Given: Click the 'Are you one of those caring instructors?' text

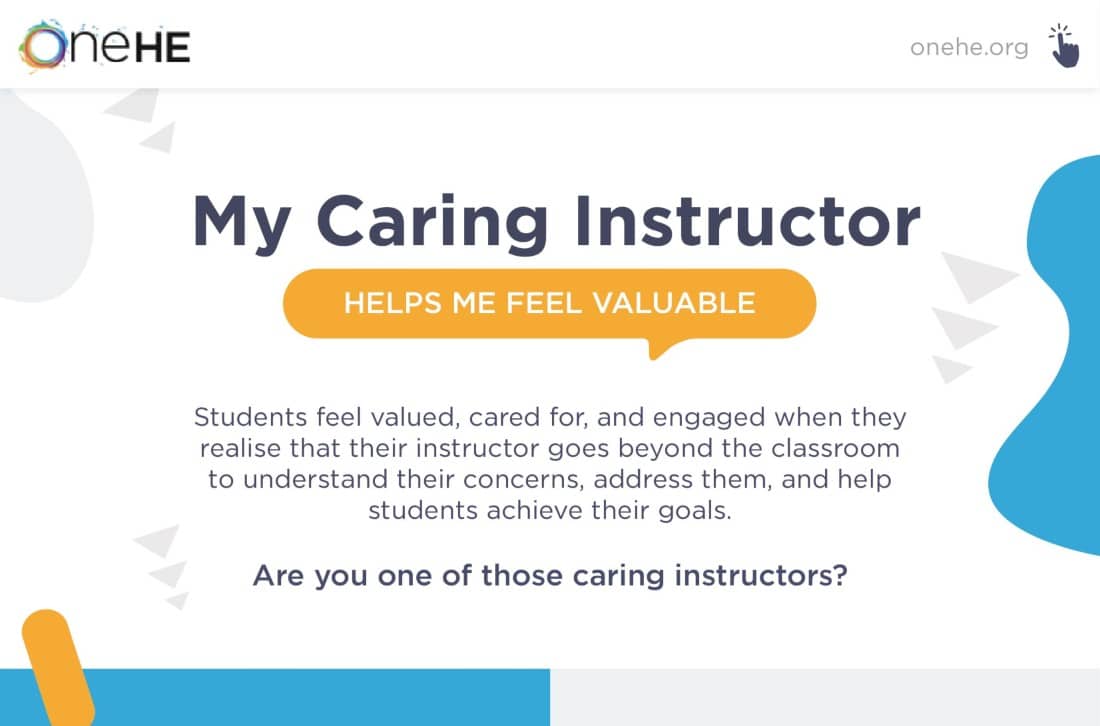Looking at the screenshot, I should click(x=550, y=576).
